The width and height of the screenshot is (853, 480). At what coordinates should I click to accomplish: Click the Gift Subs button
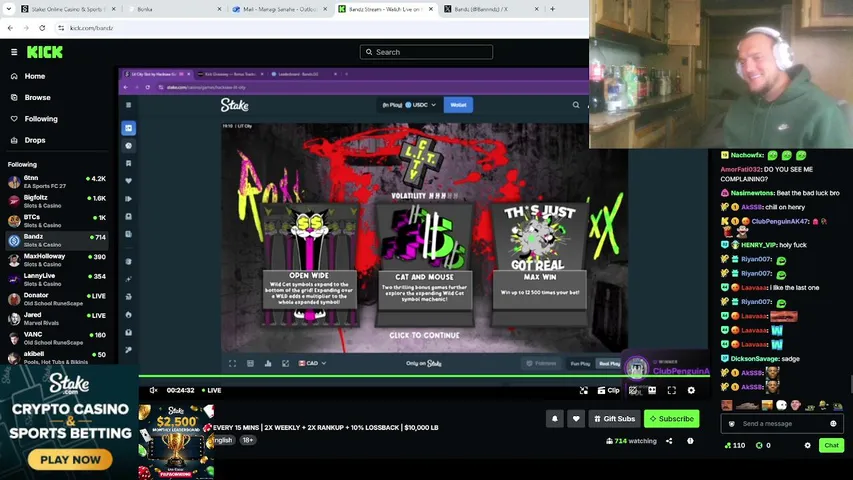614,419
